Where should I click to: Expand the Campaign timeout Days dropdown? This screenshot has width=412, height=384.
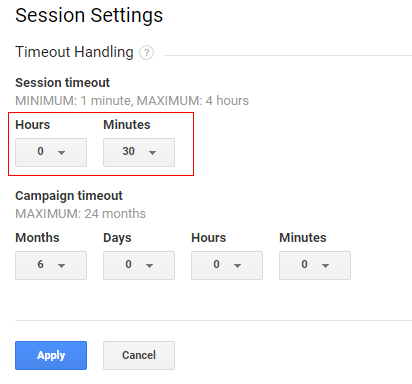(x=139, y=265)
